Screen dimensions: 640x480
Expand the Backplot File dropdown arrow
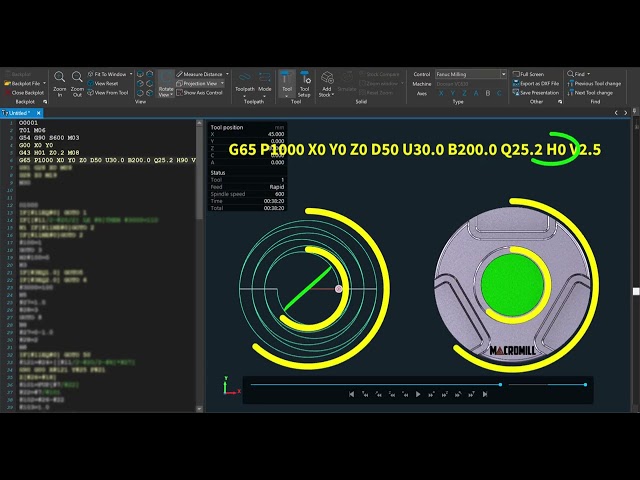coord(44,83)
